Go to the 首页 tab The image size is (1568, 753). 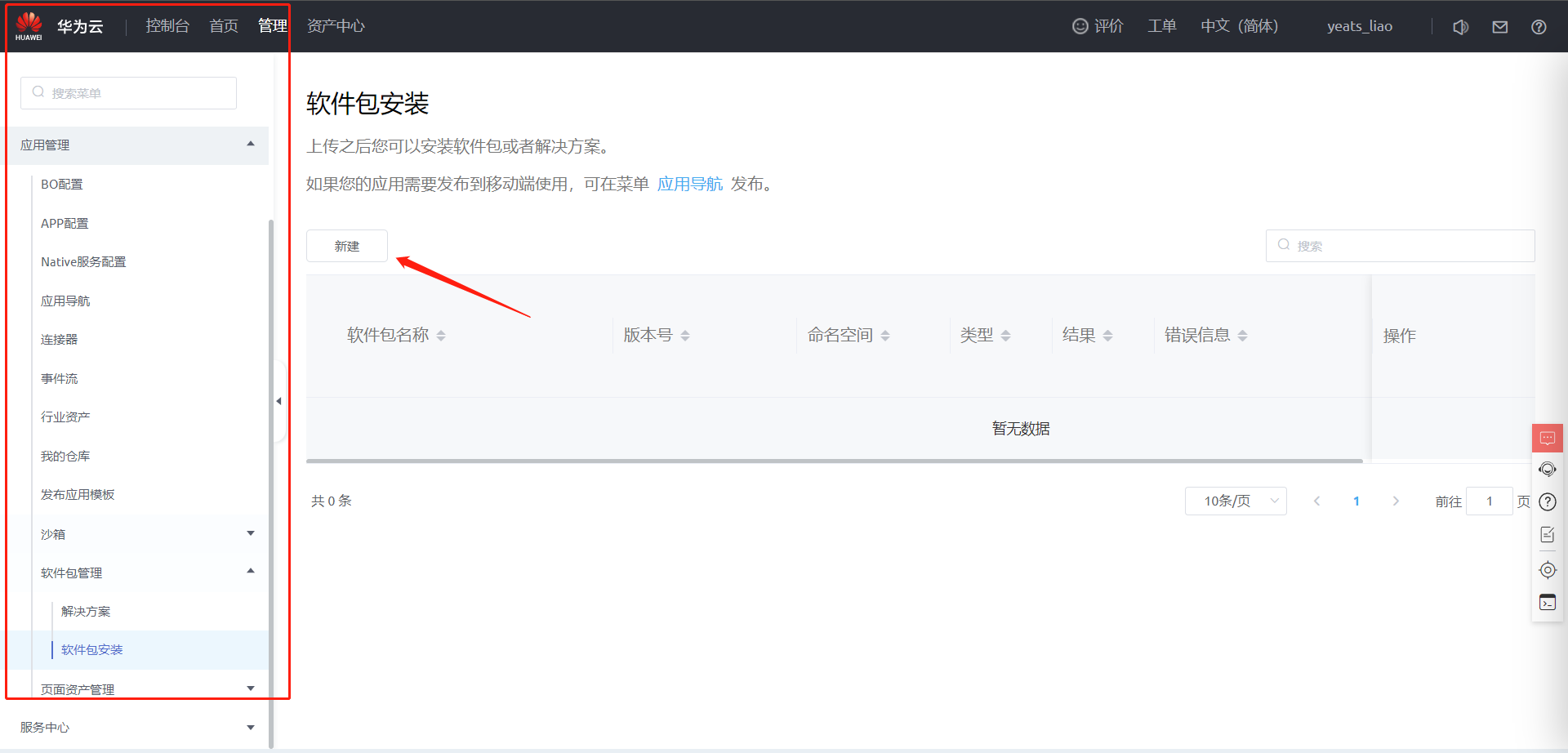[x=224, y=26]
